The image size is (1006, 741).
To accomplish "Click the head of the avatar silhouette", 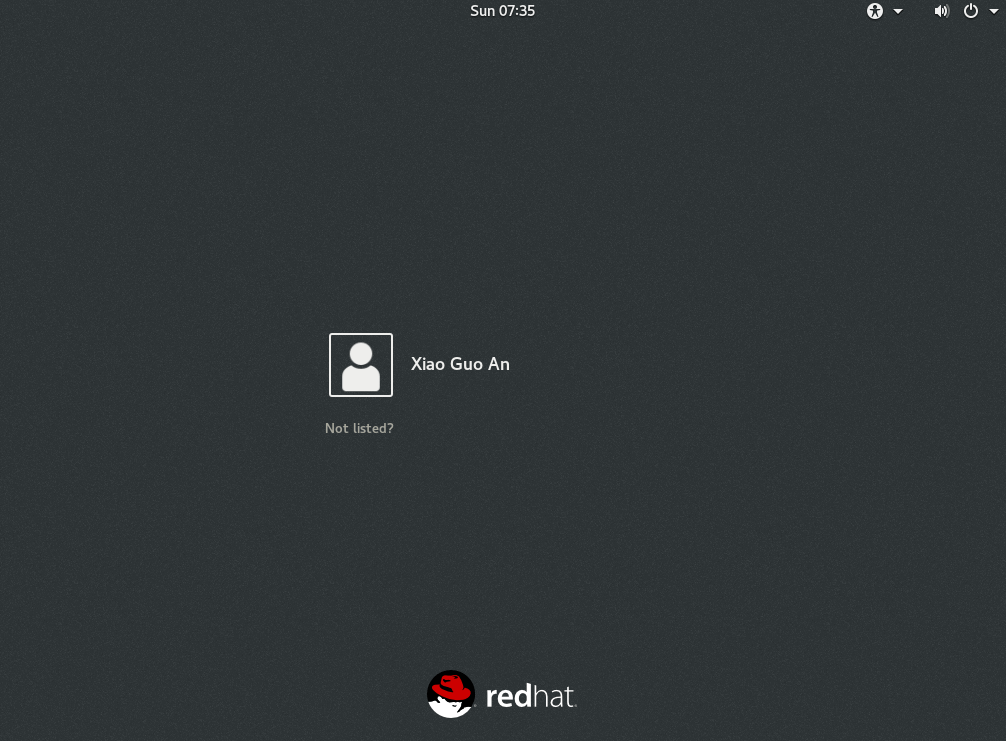I will pos(361,354).
